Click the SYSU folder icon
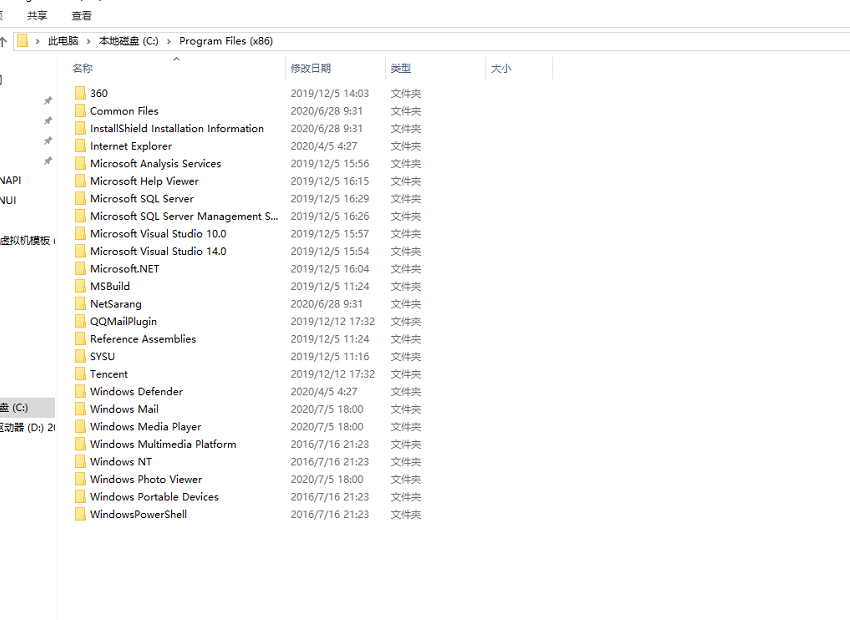This screenshot has height=620, width=850. click(x=80, y=356)
